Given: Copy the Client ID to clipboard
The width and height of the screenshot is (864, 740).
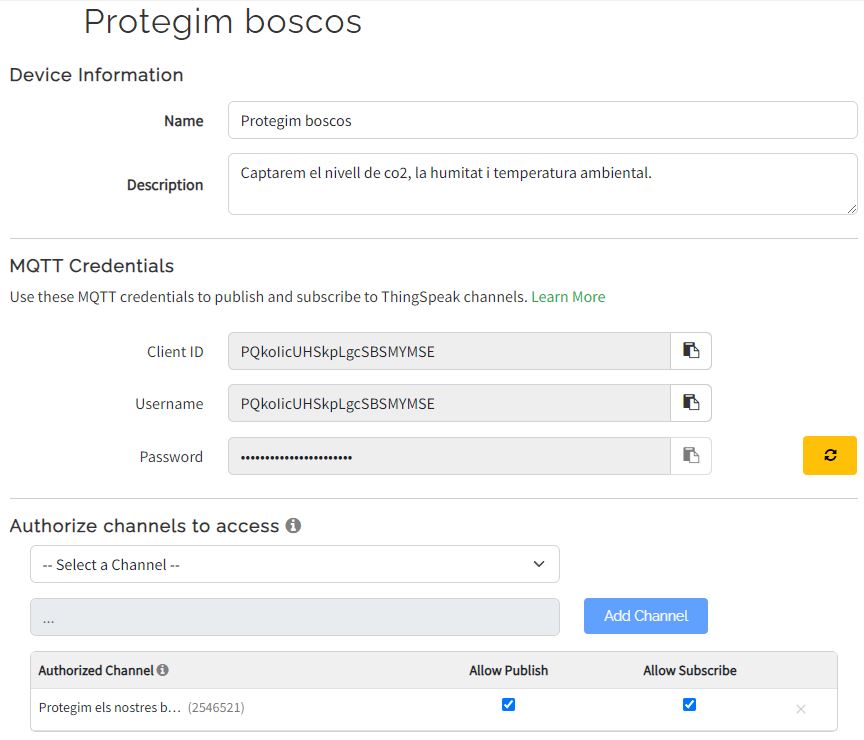Looking at the screenshot, I should point(690,351).
